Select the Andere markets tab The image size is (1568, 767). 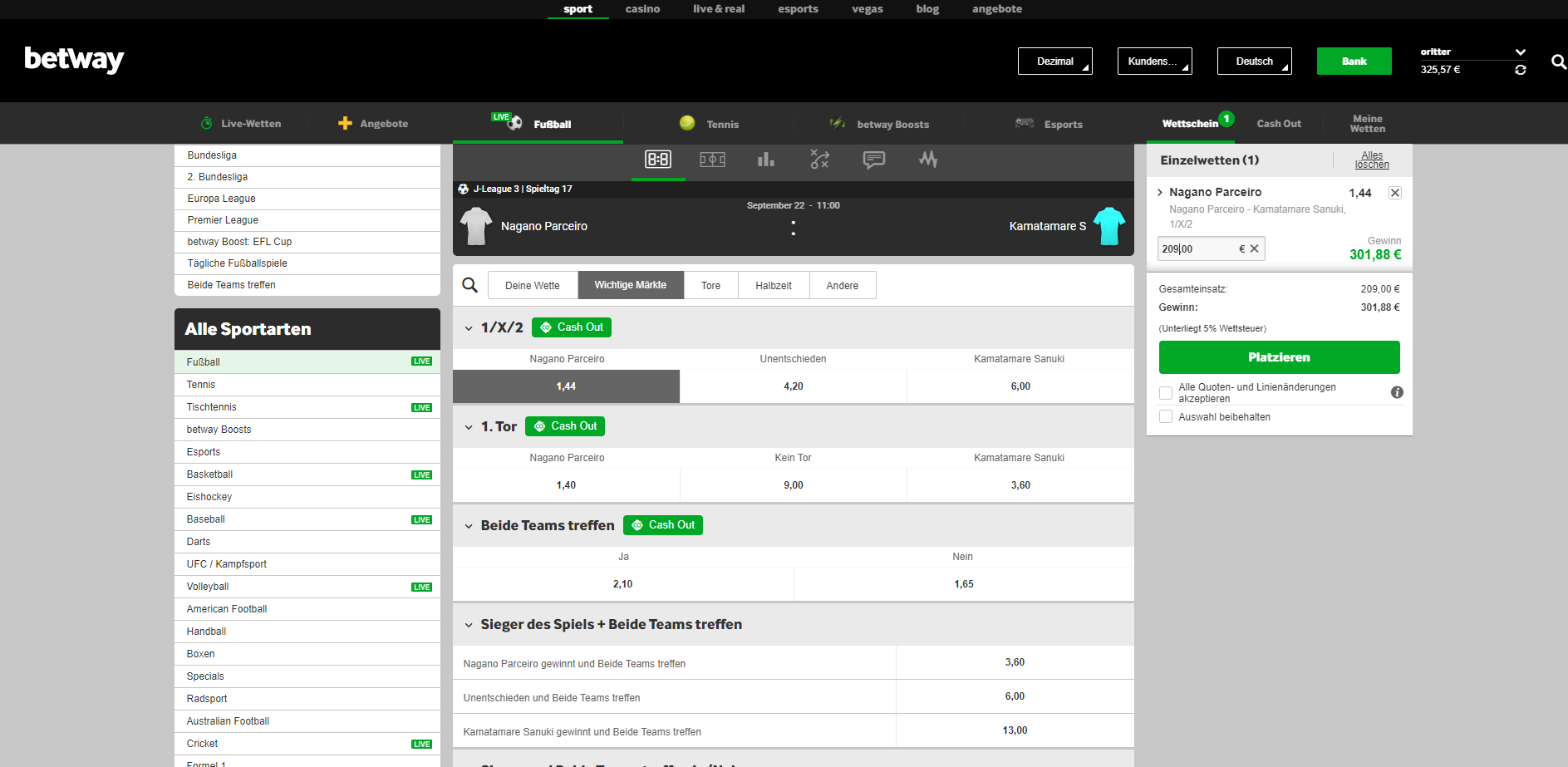843,285
